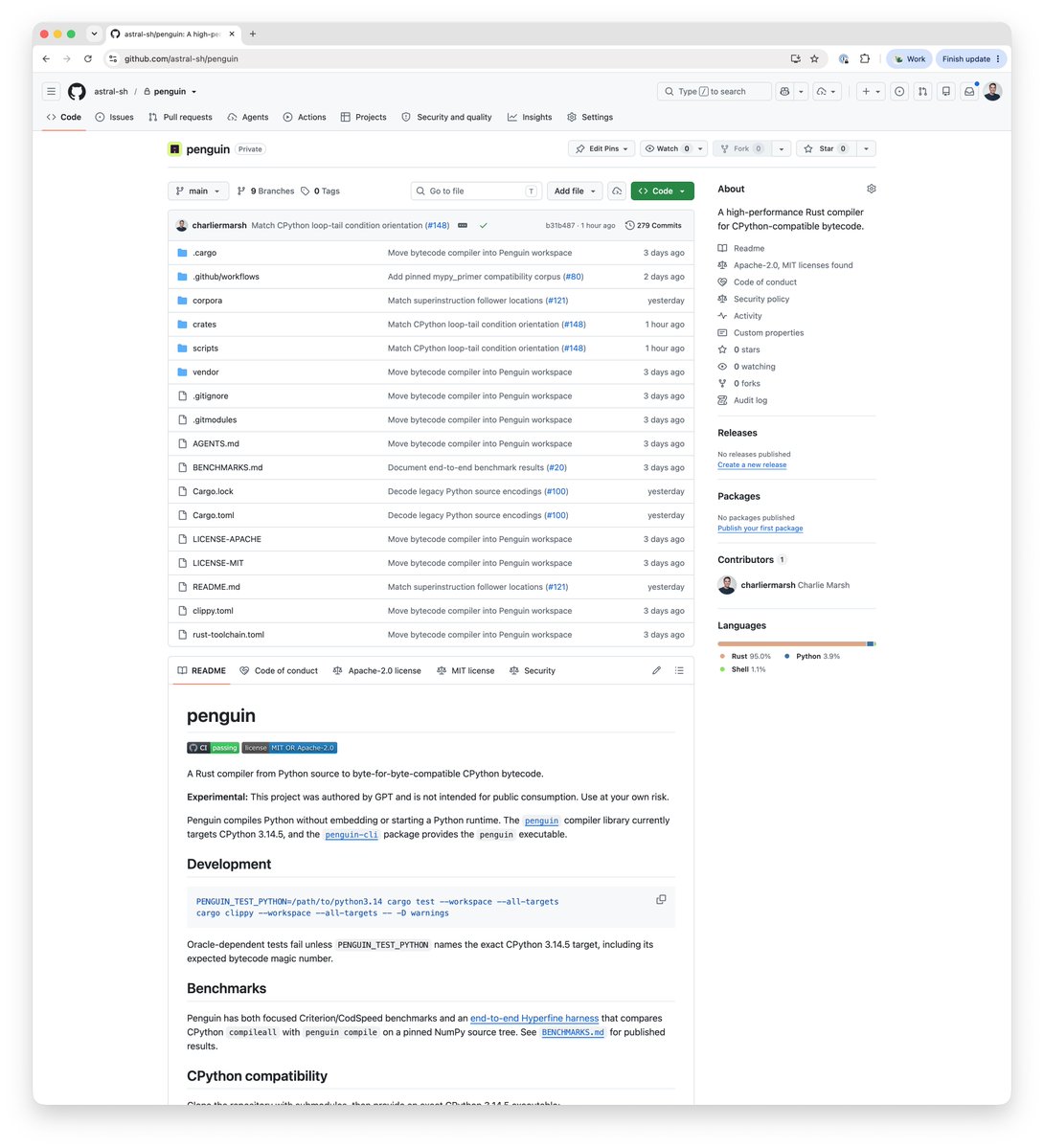Select the Apache-2.0 license README tab
1044x1148 pixels.
(377, 670)
